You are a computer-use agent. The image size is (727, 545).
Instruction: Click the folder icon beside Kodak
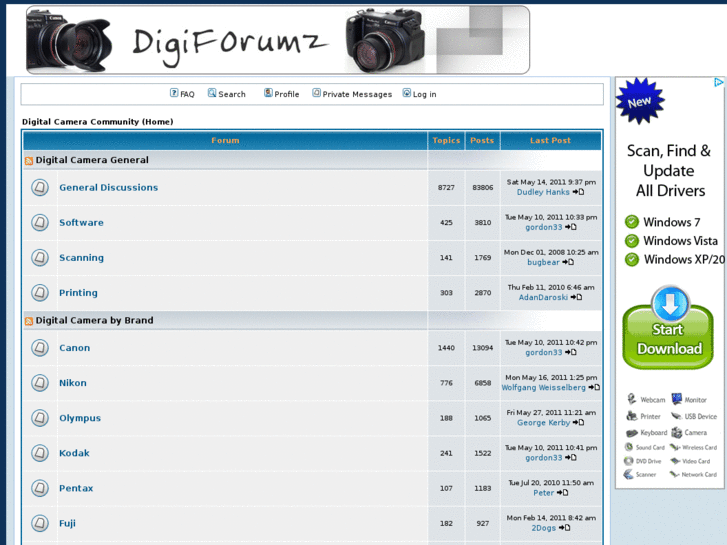[x=40, y=453]
